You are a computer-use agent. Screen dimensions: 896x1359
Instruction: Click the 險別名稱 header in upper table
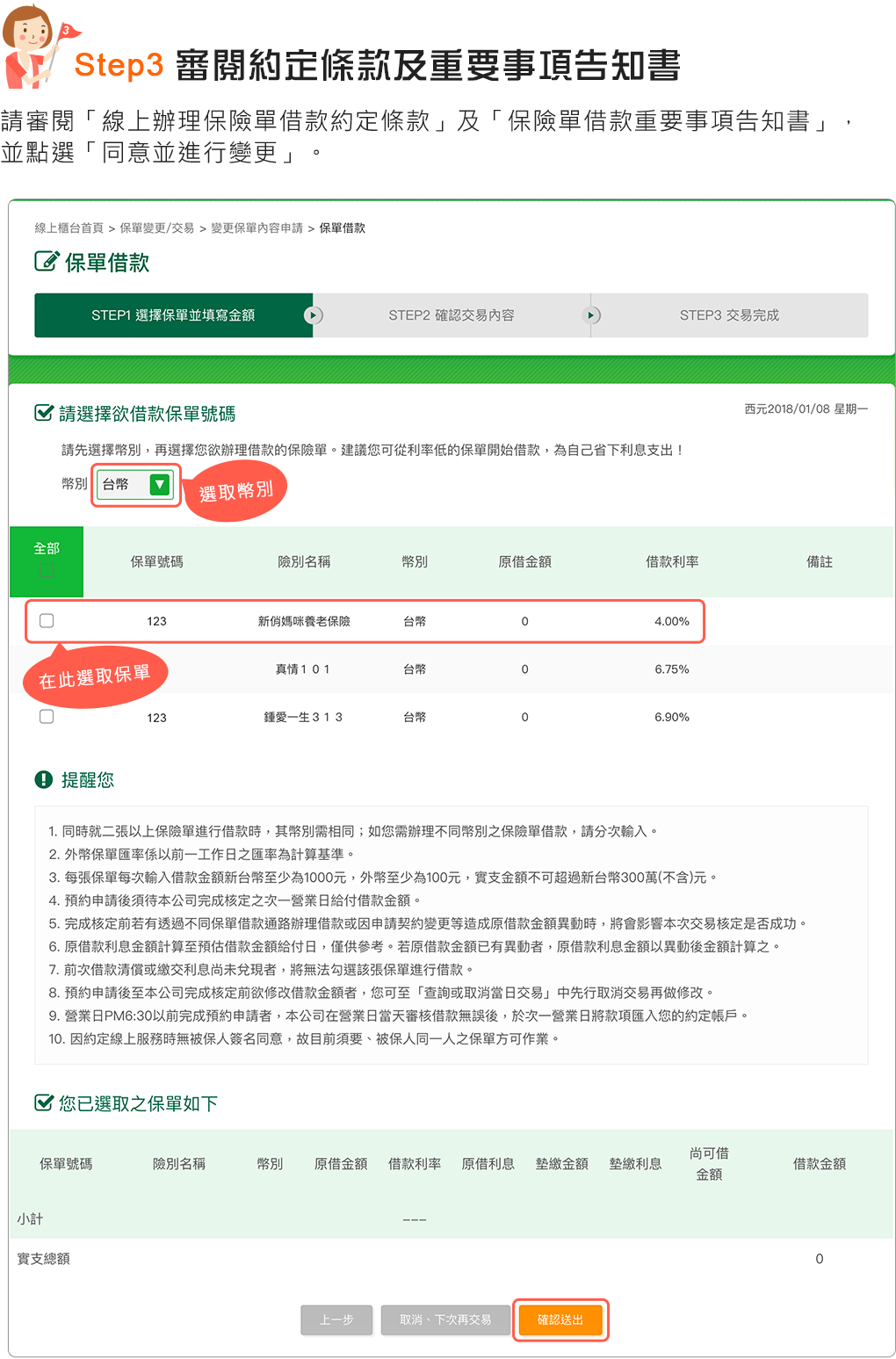pyautogui.click(x=304, y=562)
